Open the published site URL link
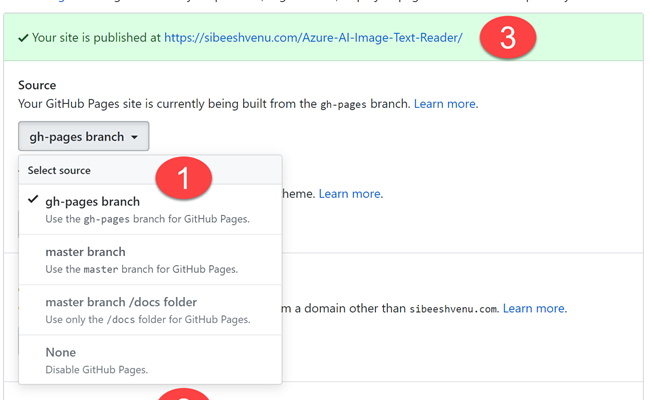 point(313,38)
